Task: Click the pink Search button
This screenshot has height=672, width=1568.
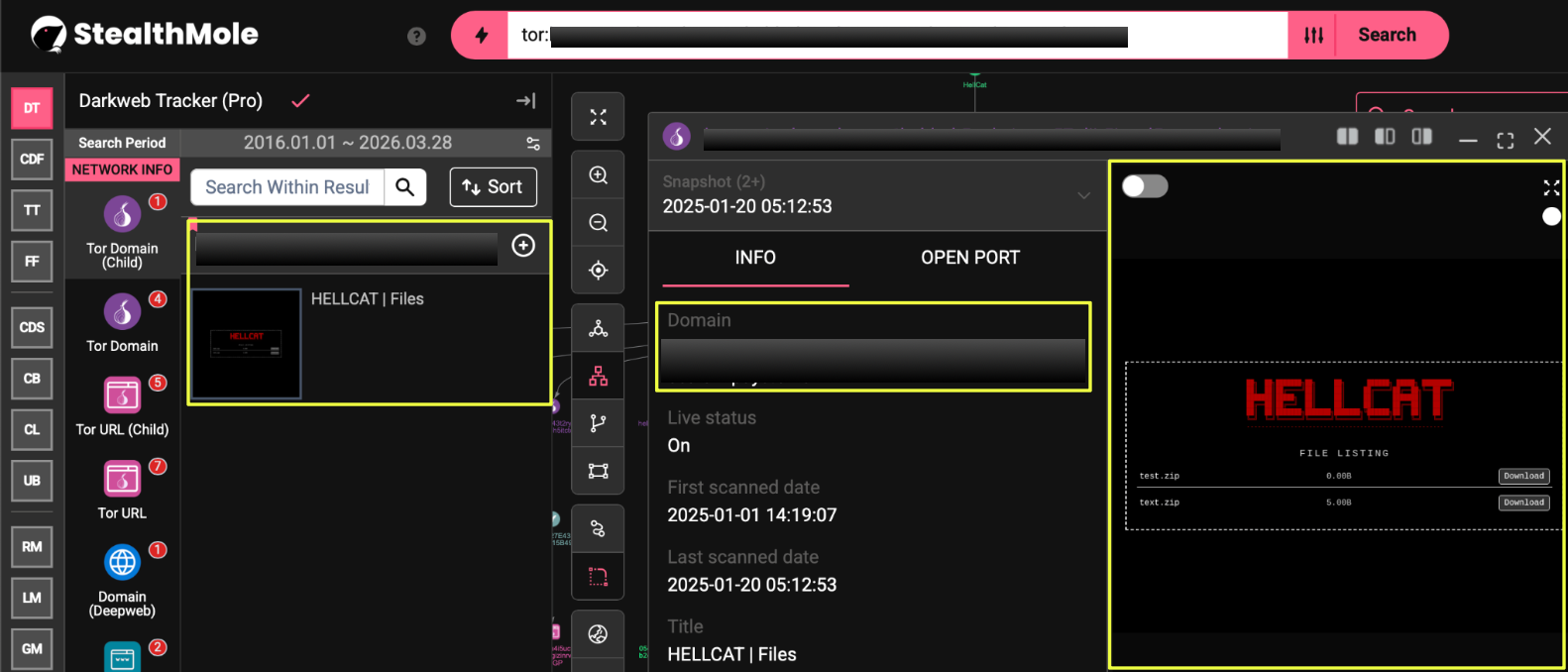Action: [1387, 36]
